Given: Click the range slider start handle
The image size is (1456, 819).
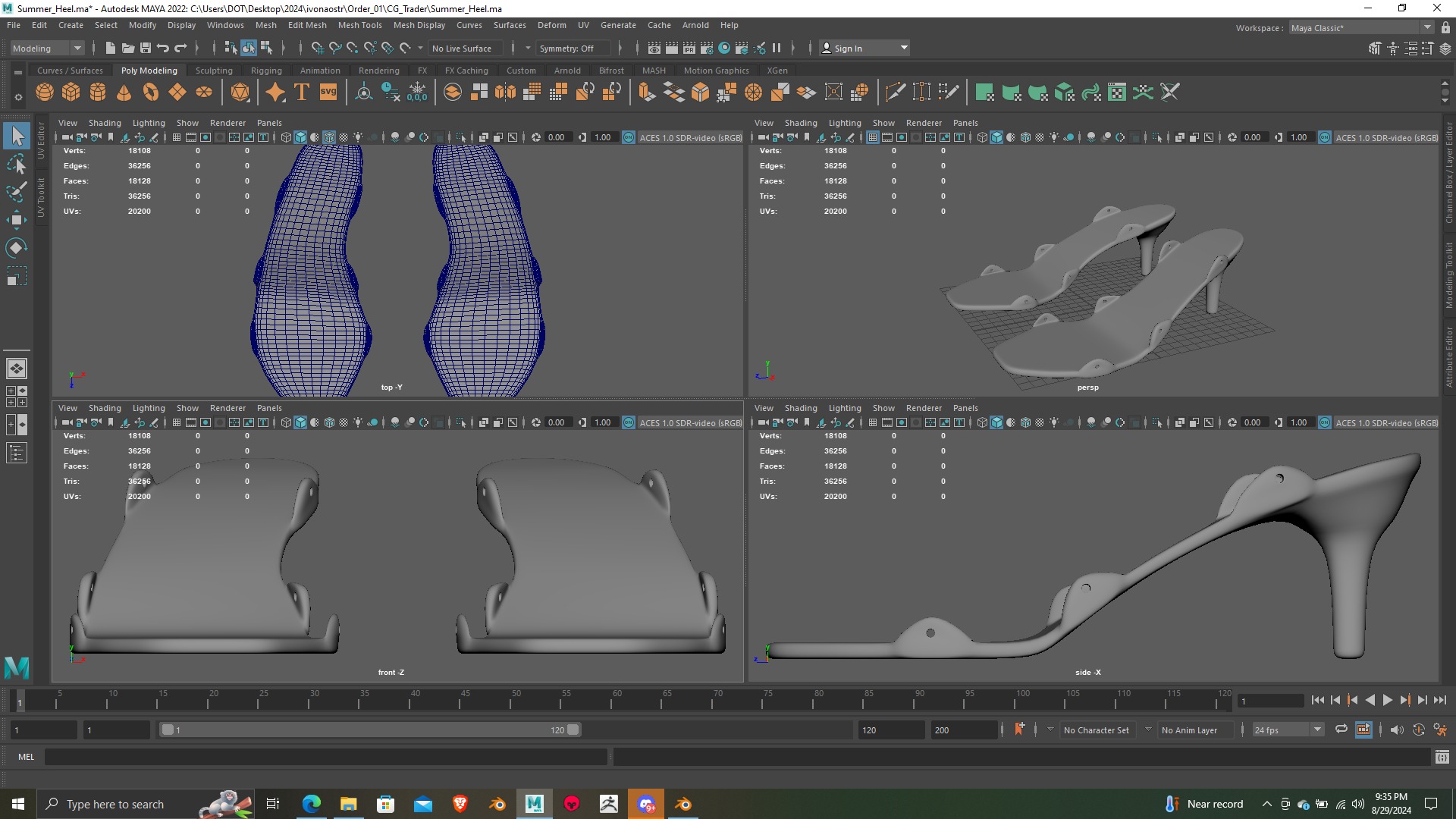Looking at the screenshot, I should [168, 730].
